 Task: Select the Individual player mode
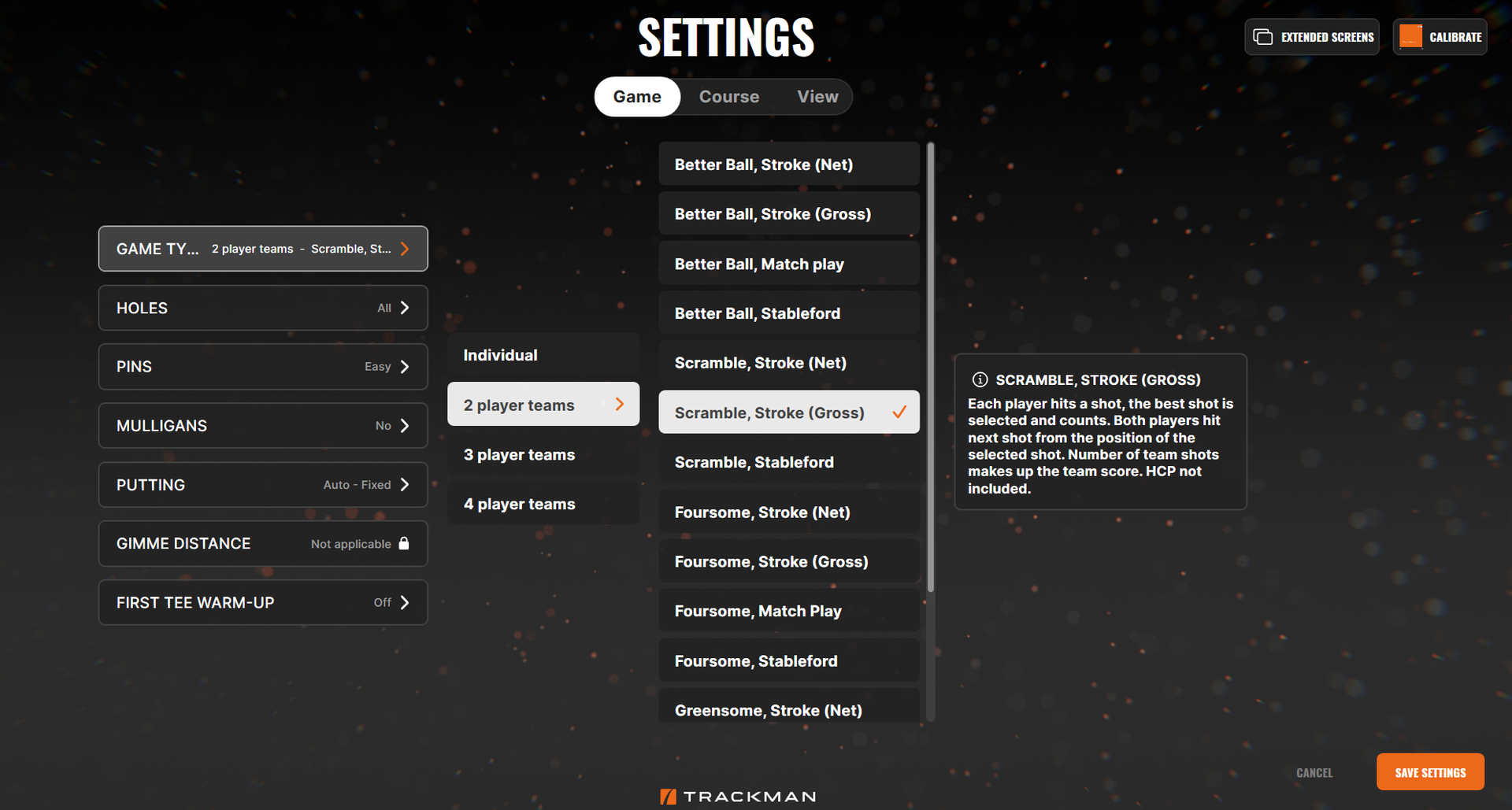(x=543, y=355)
